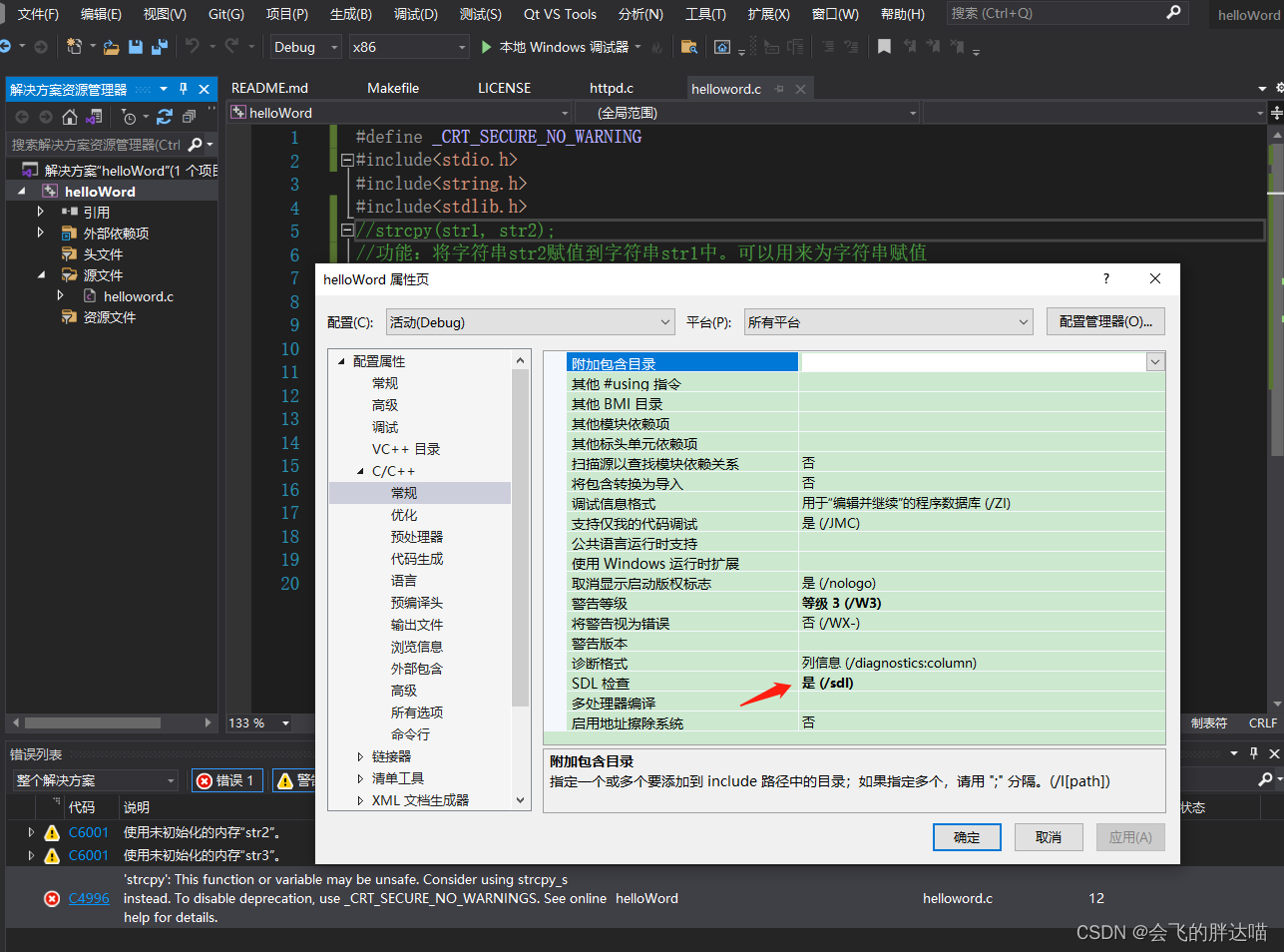This screenshot has width=1284, height=952.
Task: Click the Save All icon
Action: [x=162, y=47]
